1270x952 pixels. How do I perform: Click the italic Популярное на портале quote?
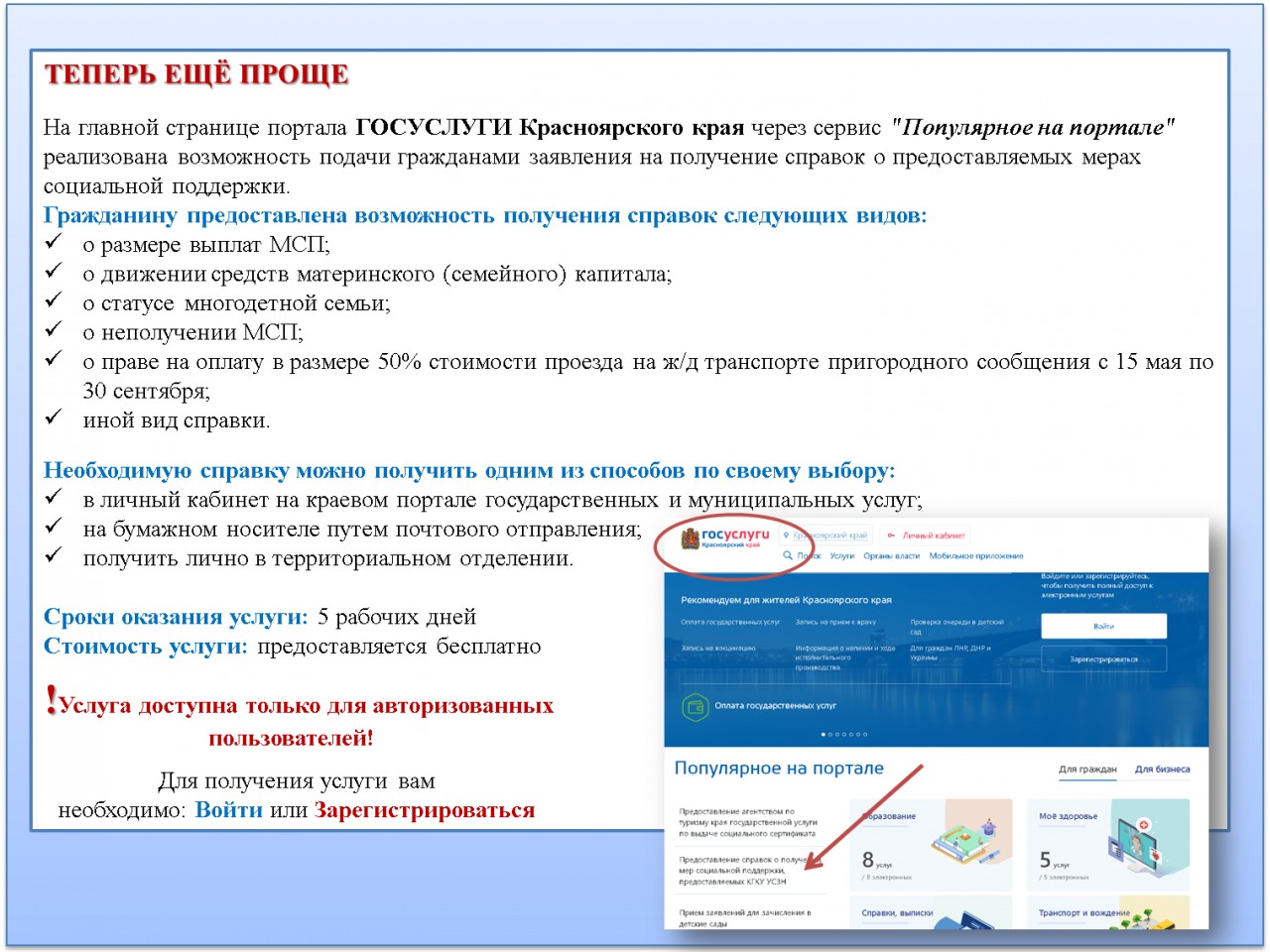click(x=1033, y=127)
